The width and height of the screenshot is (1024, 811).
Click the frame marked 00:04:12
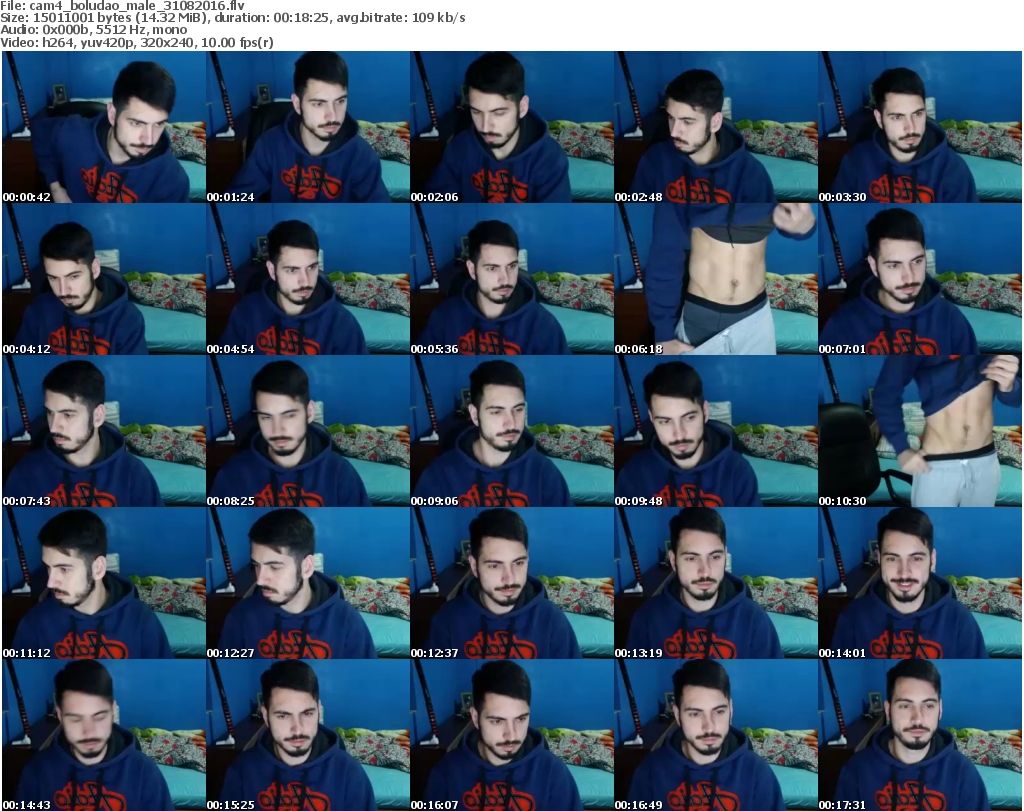click(104, 279)
